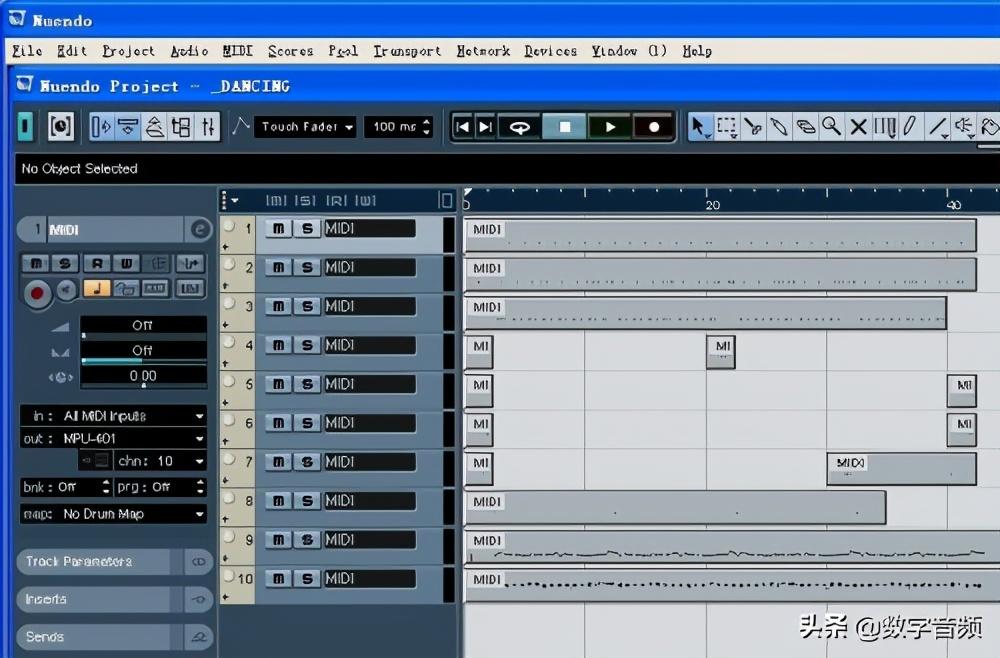The height and width of the screenshot is (658, 1000).
Task: Open the Devices menu
Action: [x=550, y=51]
